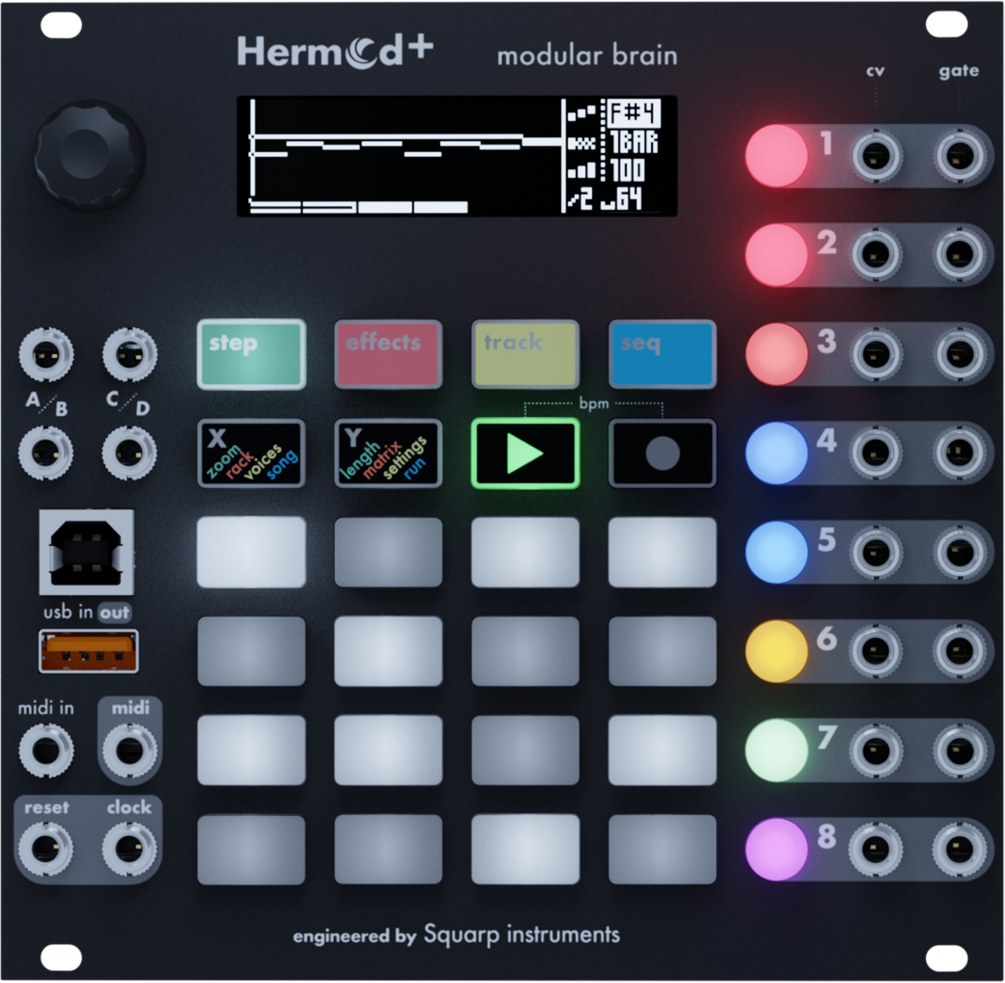This screenshot has height=983, width=1005.
Task: Tap the pad directly below the Y button
Action: pyautogui.click(x=388, y=552)
